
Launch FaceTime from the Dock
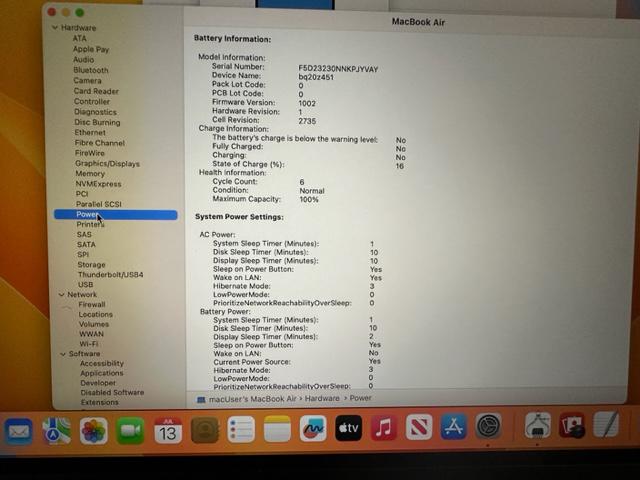click(130, 431)
